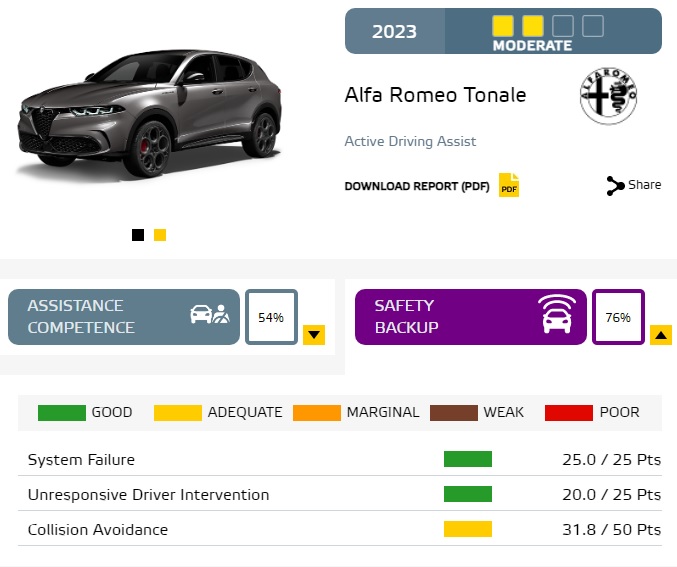677x567 pixels.
Task: Click the System Failure green rating bar
Action: click(468, 459)
